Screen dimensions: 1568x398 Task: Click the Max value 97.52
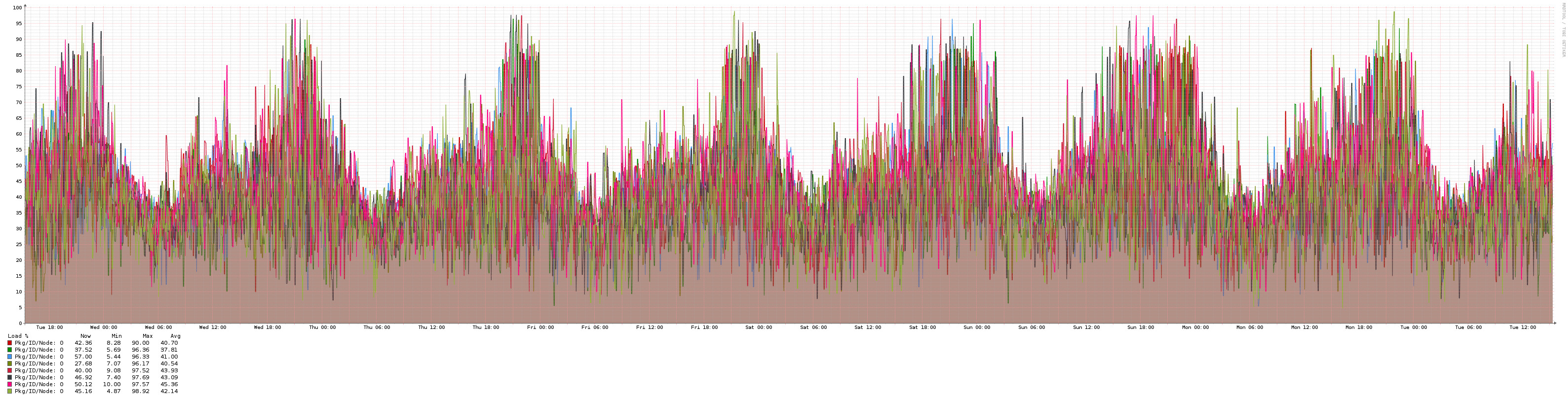pyautogui.click(x=141, y=370)
